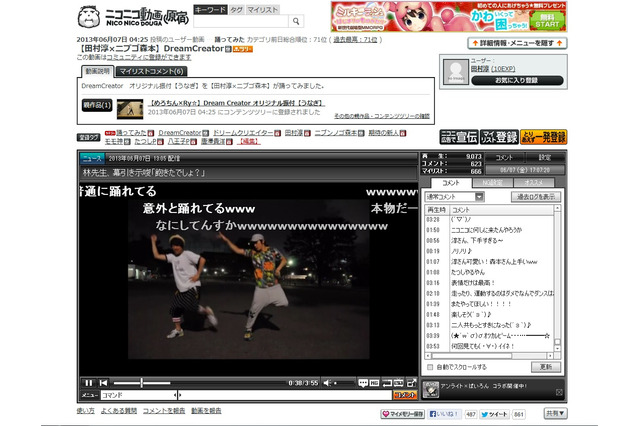
Task: Click the dictionary icon beside the video title
Action: tap(228, 49)
